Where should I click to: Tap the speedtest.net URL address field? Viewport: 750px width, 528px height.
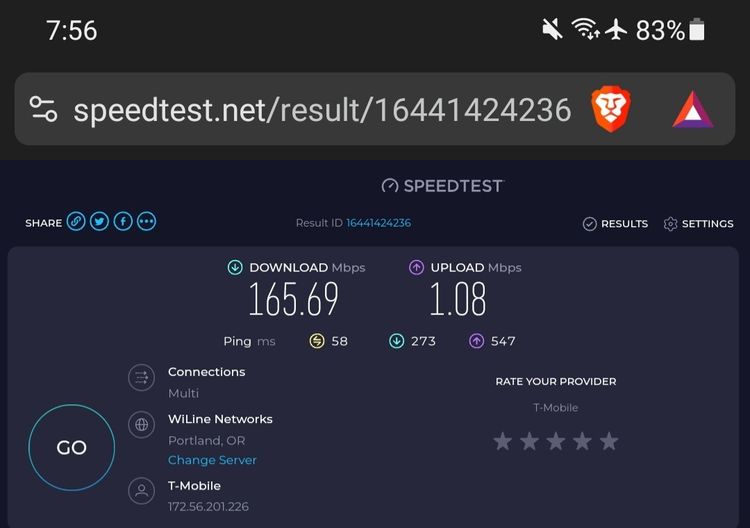(322, 110)
